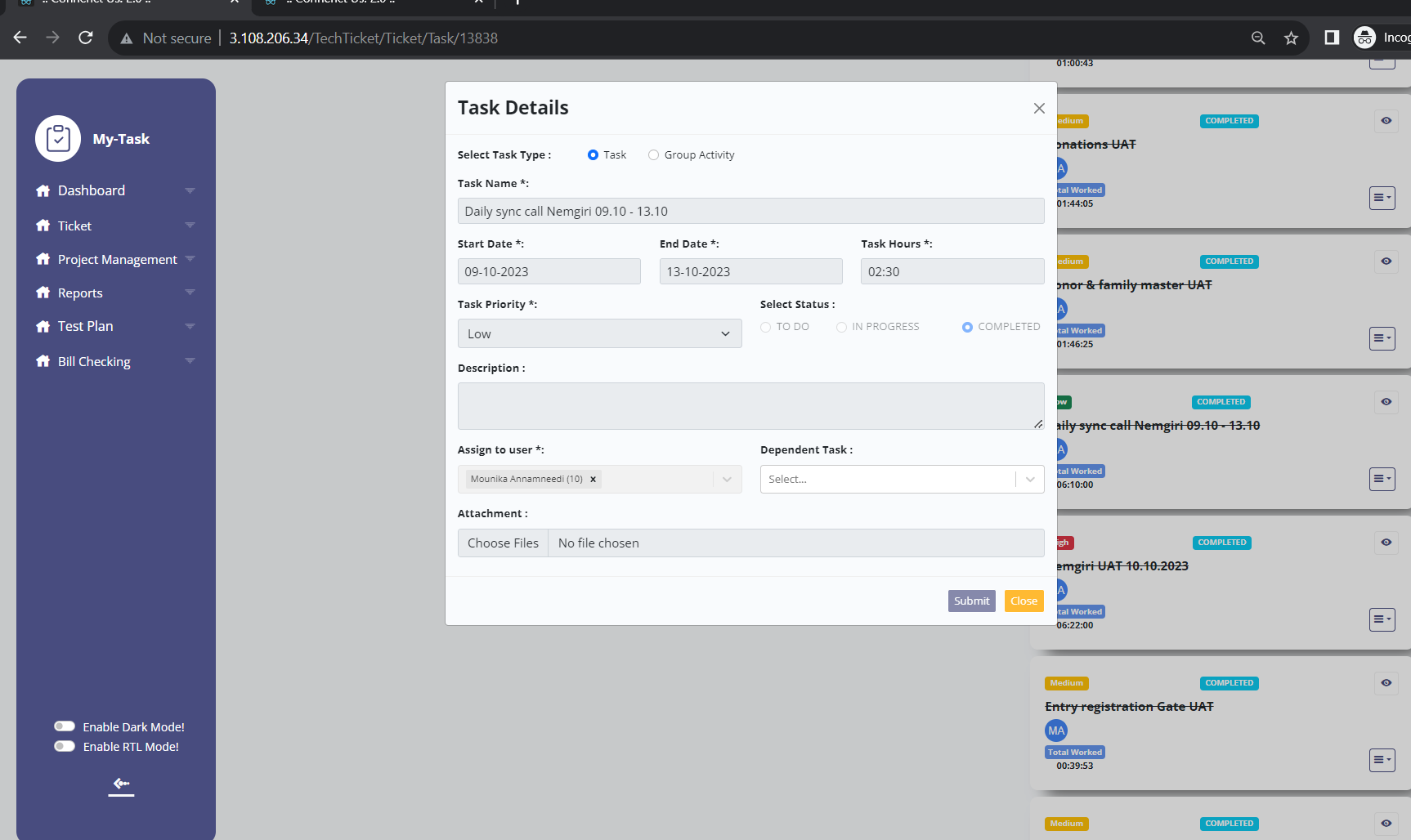Click the Not secure warning icon
This screenshot has width=1411, height=840.
click(x=127, y=38)
